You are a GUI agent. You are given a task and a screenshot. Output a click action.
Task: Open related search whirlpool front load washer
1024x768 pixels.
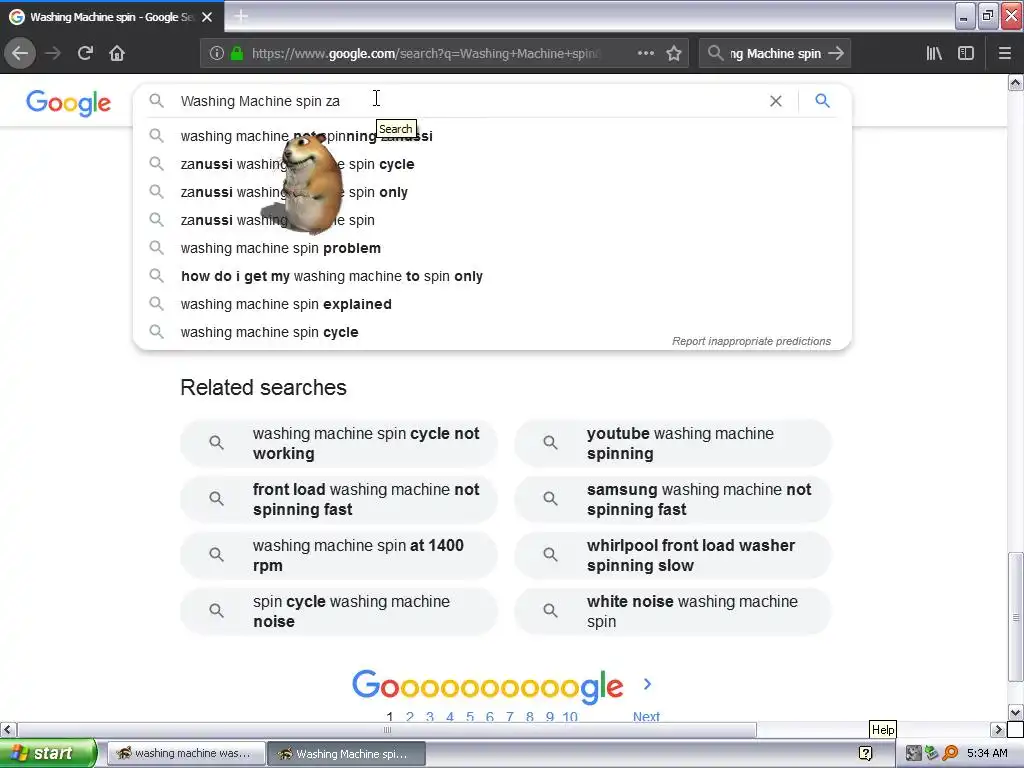(x=673, y=555)
